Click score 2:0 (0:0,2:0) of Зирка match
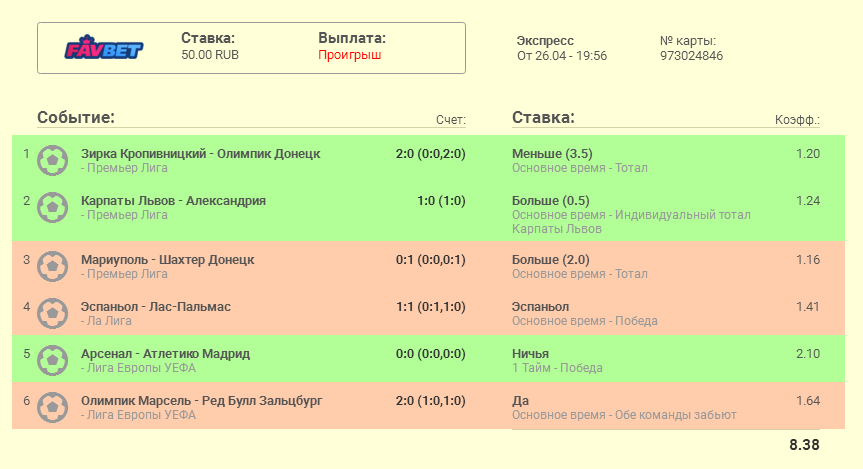863x469 pixels. [x=430, y=154]
